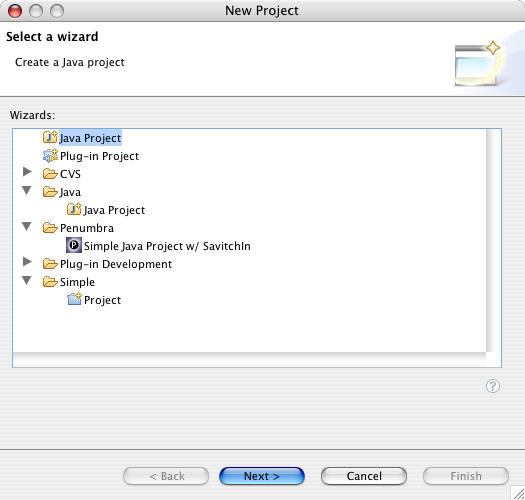Click the Simple Project icon
525x500 pixels.
[74, 299]
